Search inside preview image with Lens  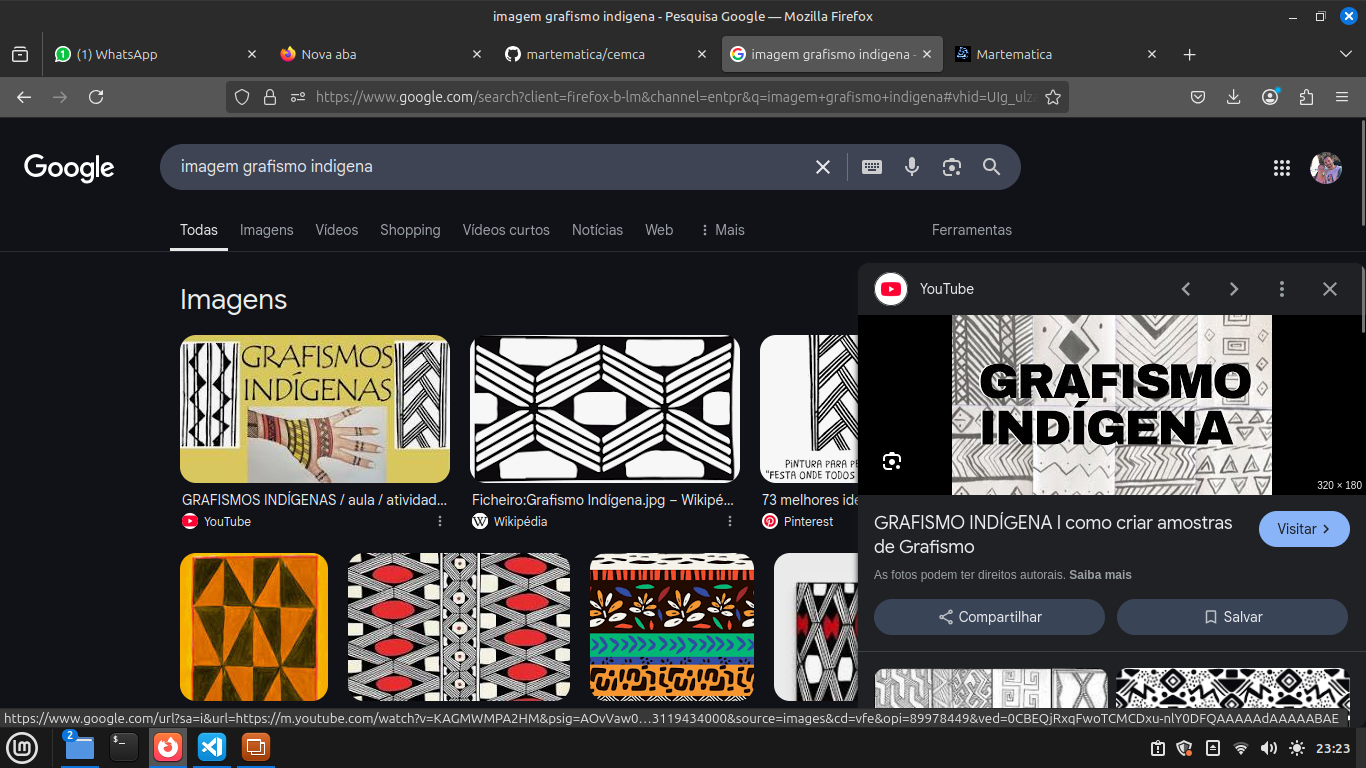[x=892, y=461]
